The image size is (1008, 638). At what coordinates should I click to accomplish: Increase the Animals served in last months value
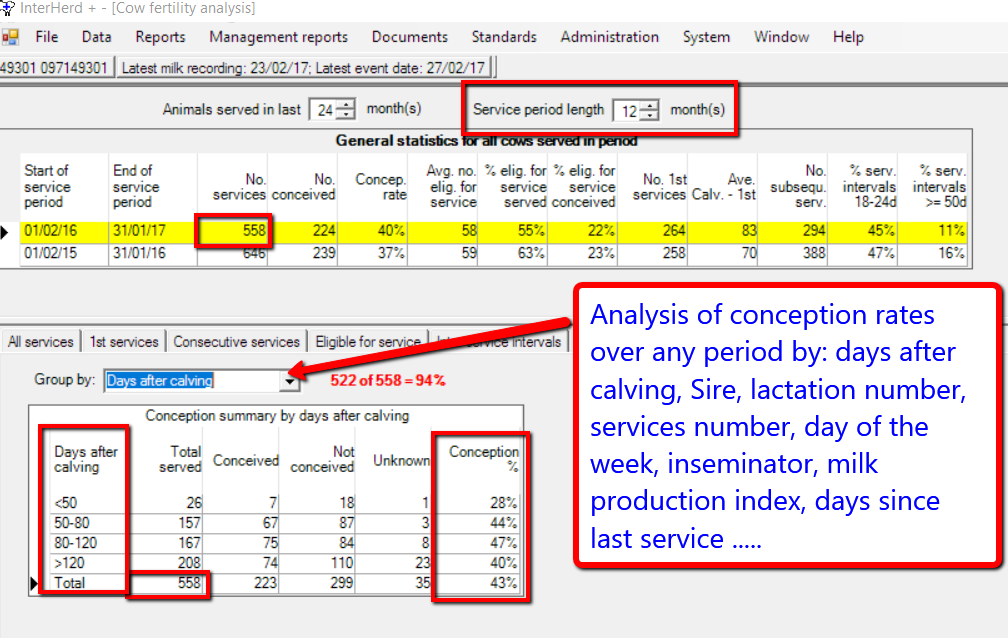(x=346, y=105)
